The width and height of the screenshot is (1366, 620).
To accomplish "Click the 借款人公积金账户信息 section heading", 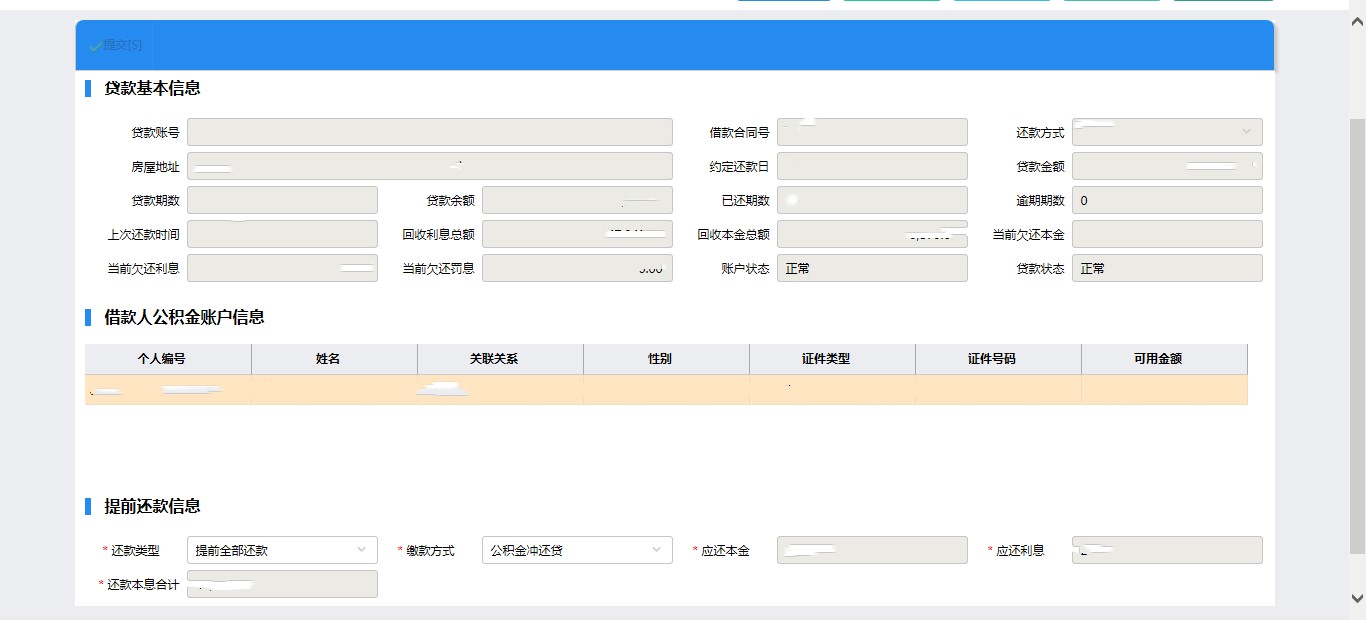I will click(184, 317).
